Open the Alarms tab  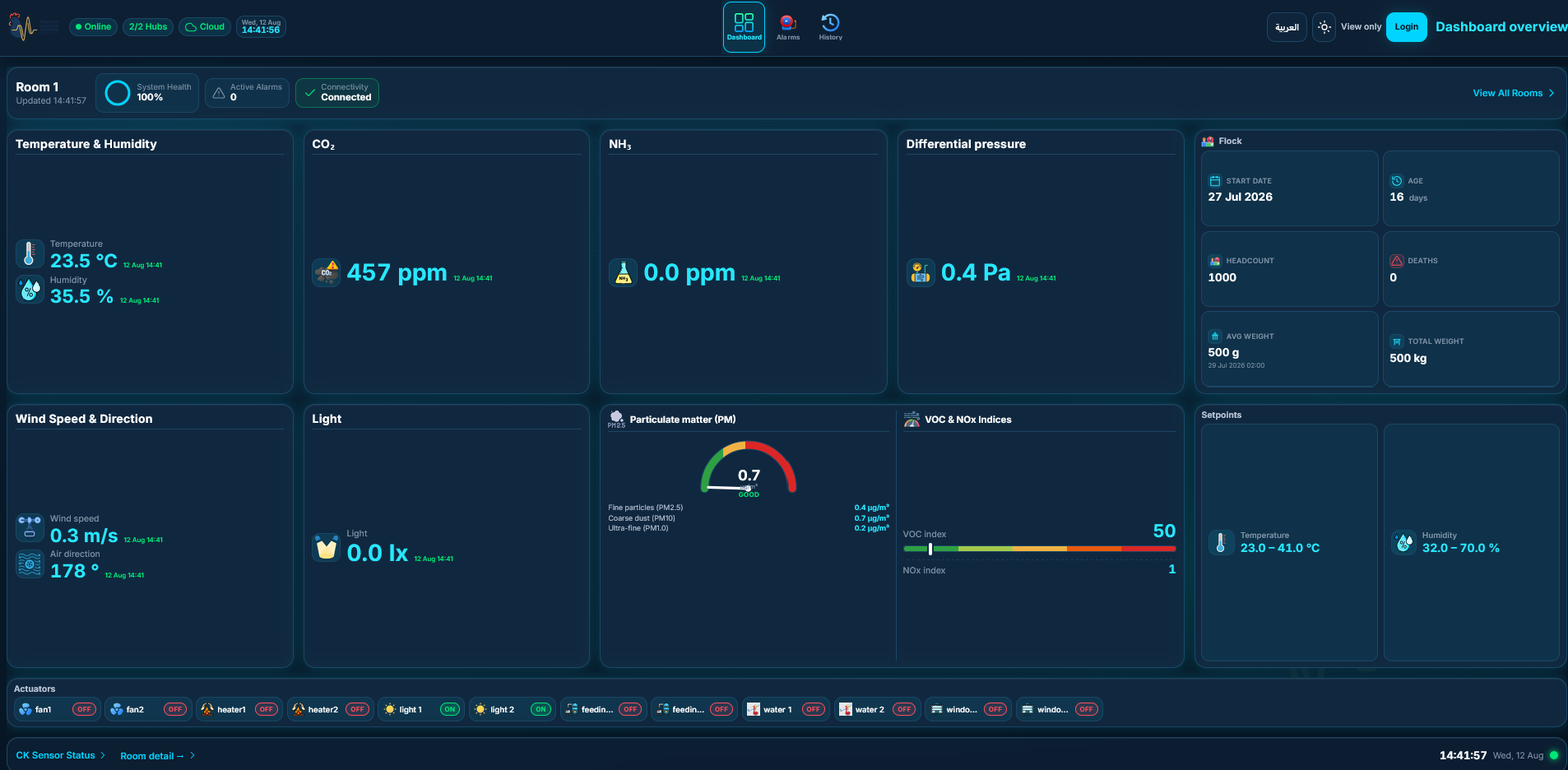point(788,27)
